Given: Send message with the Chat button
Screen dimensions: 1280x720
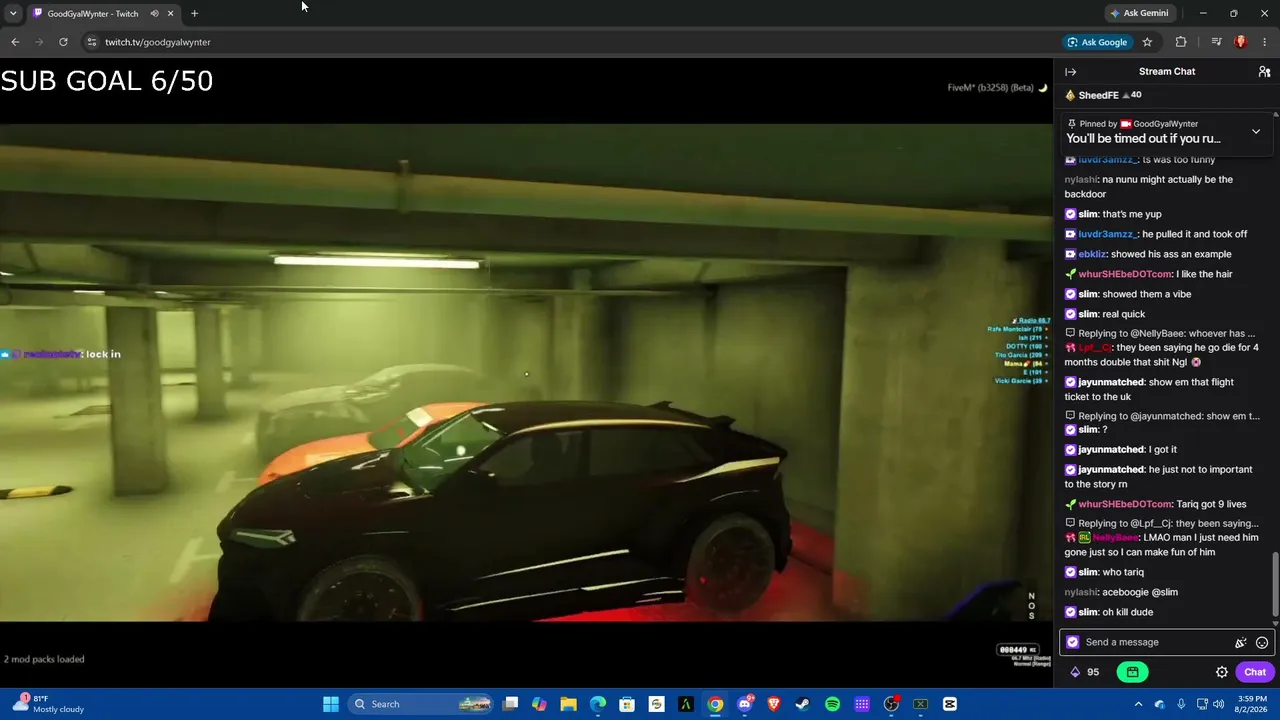Looking at the screenshot, I should pyautogui.click(x=1255, y=672).
